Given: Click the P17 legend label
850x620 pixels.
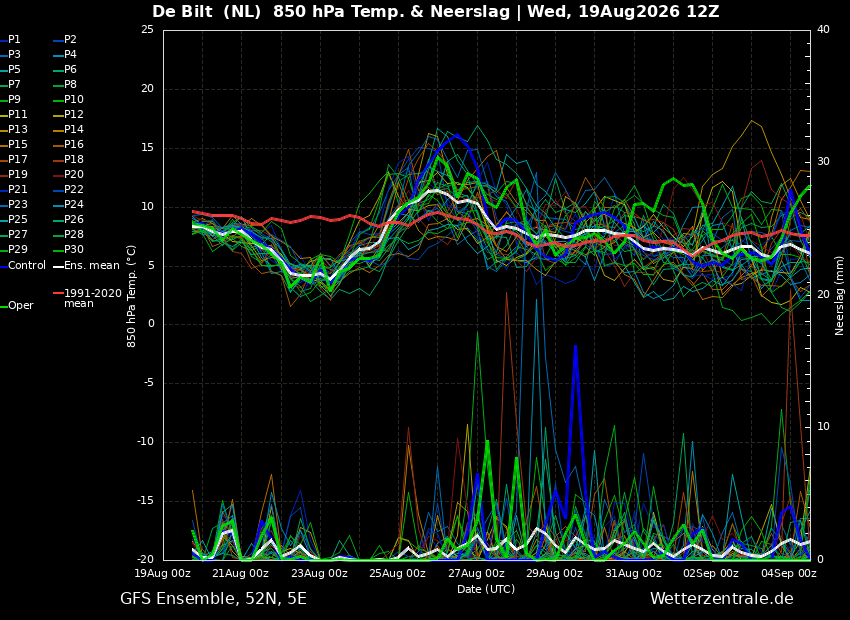Looking at the screenshot, I should coord(17,159).
